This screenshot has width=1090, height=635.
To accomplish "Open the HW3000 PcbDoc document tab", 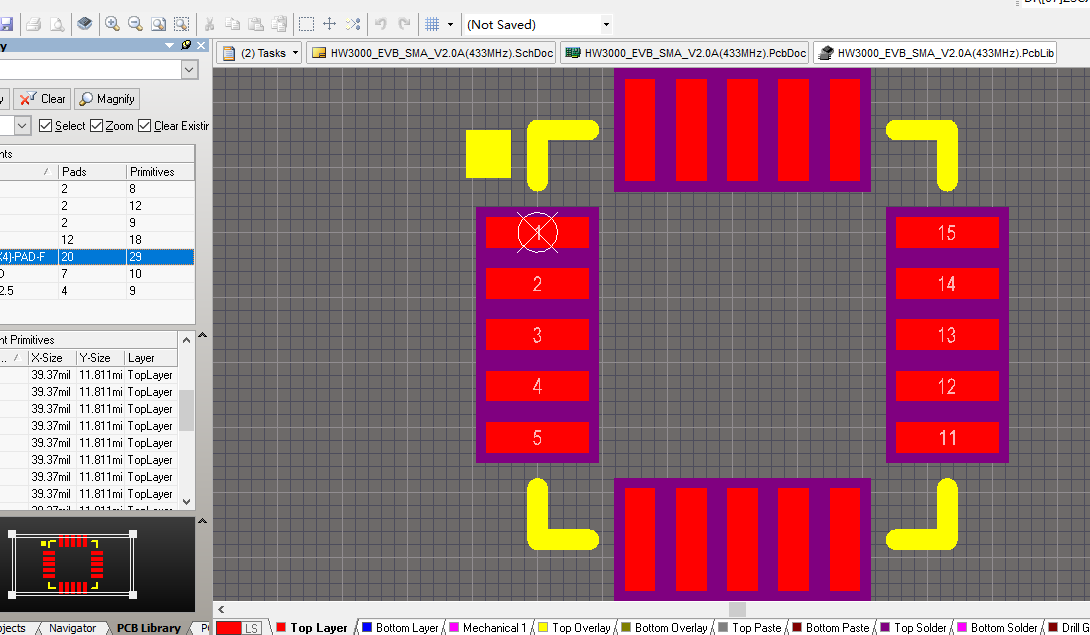I will [x=685, y=53].
